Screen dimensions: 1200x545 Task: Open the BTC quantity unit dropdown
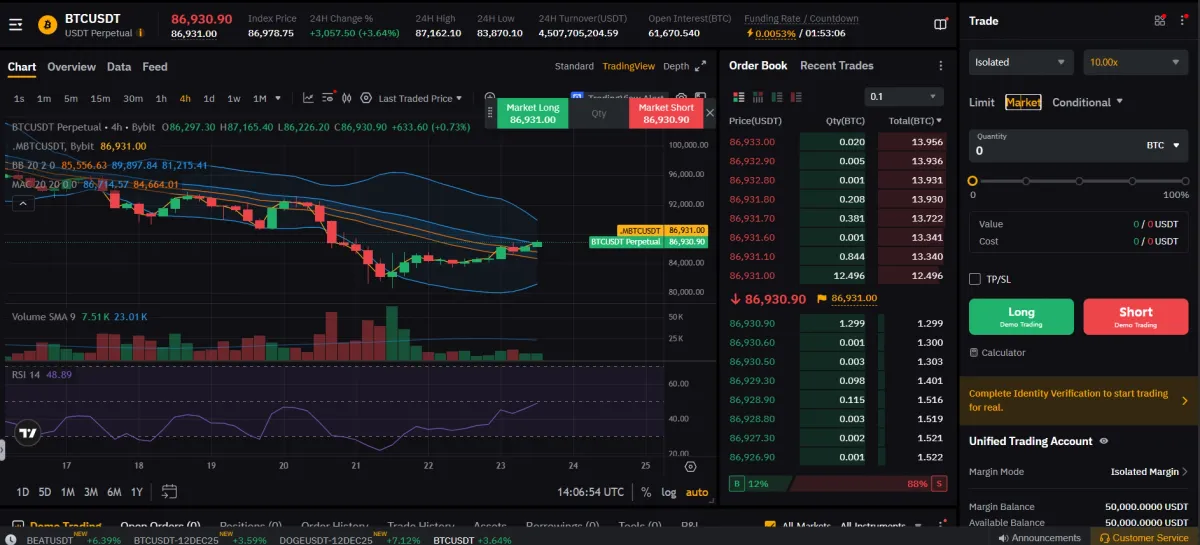click(x=1163, y=145)
